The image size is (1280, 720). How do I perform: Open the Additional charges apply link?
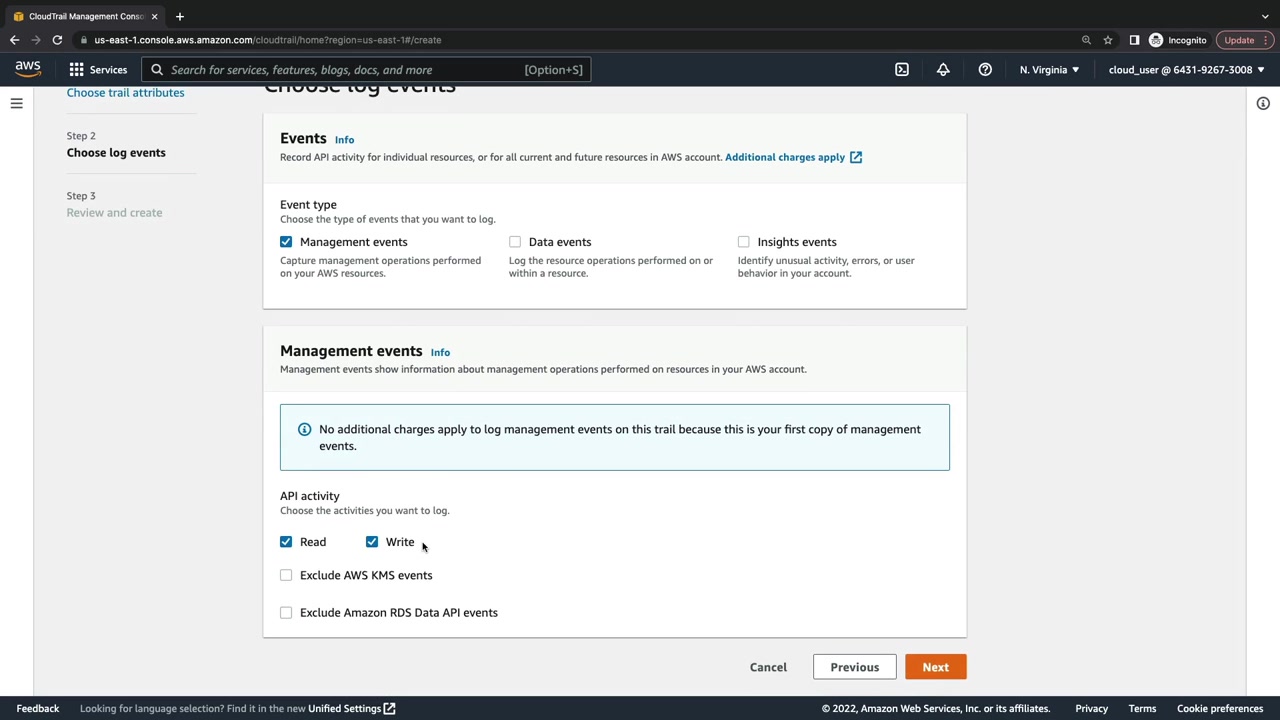[x=785, y=157]
